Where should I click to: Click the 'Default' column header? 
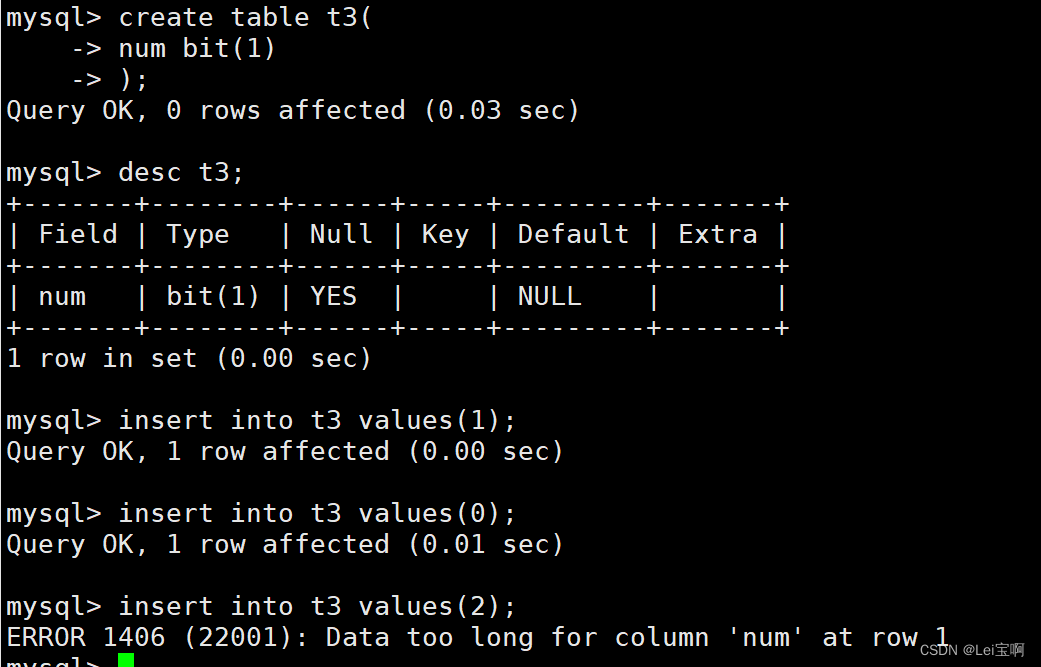(x=573, y=234)
